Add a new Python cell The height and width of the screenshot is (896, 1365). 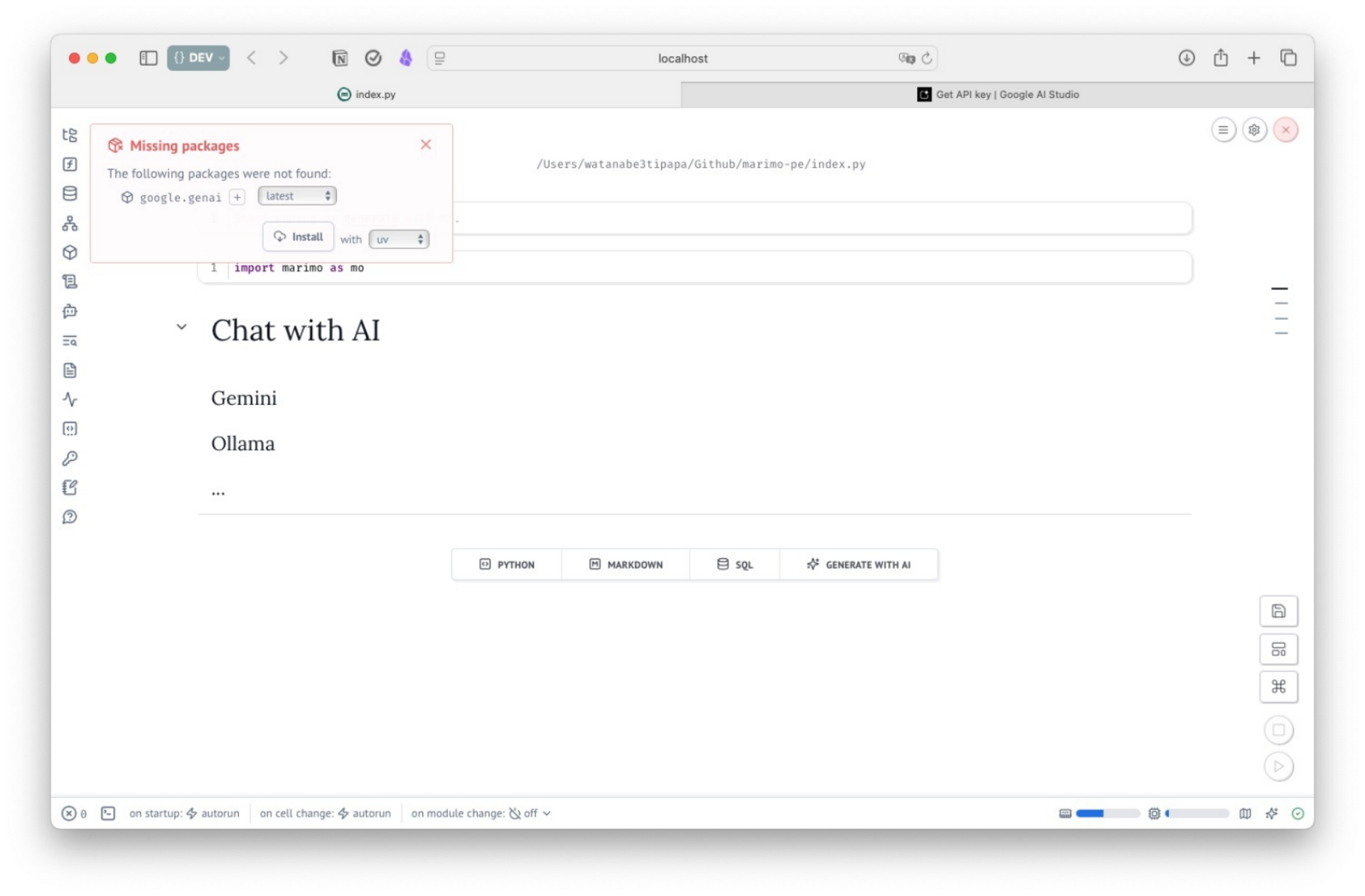point(506,564)
